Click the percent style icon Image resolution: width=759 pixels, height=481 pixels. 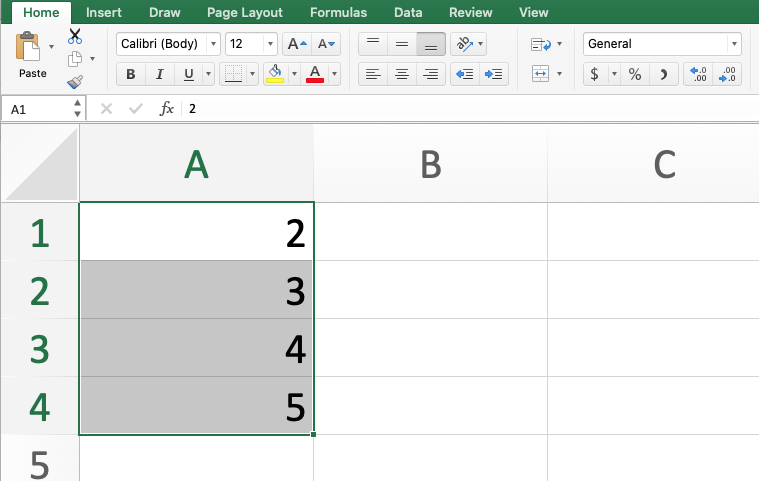pyautogui.click(x=634, y=74)
